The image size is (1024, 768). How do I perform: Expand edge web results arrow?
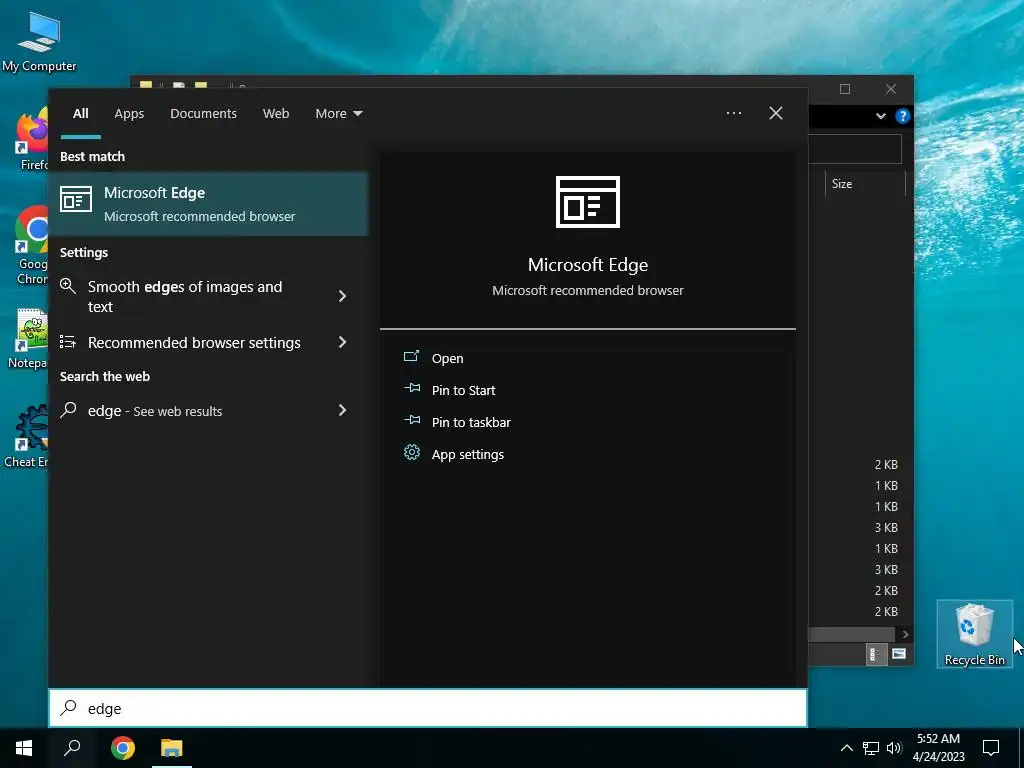click(342, 410)
